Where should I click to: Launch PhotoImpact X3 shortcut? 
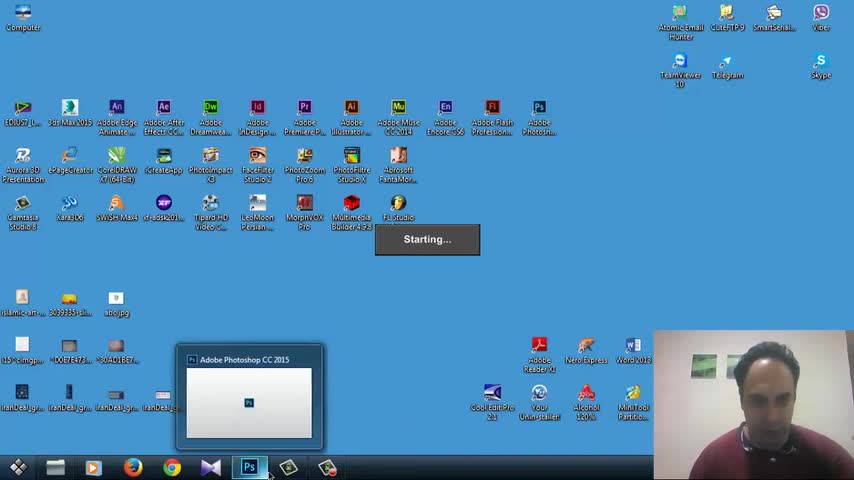click(x=211, y=165)
